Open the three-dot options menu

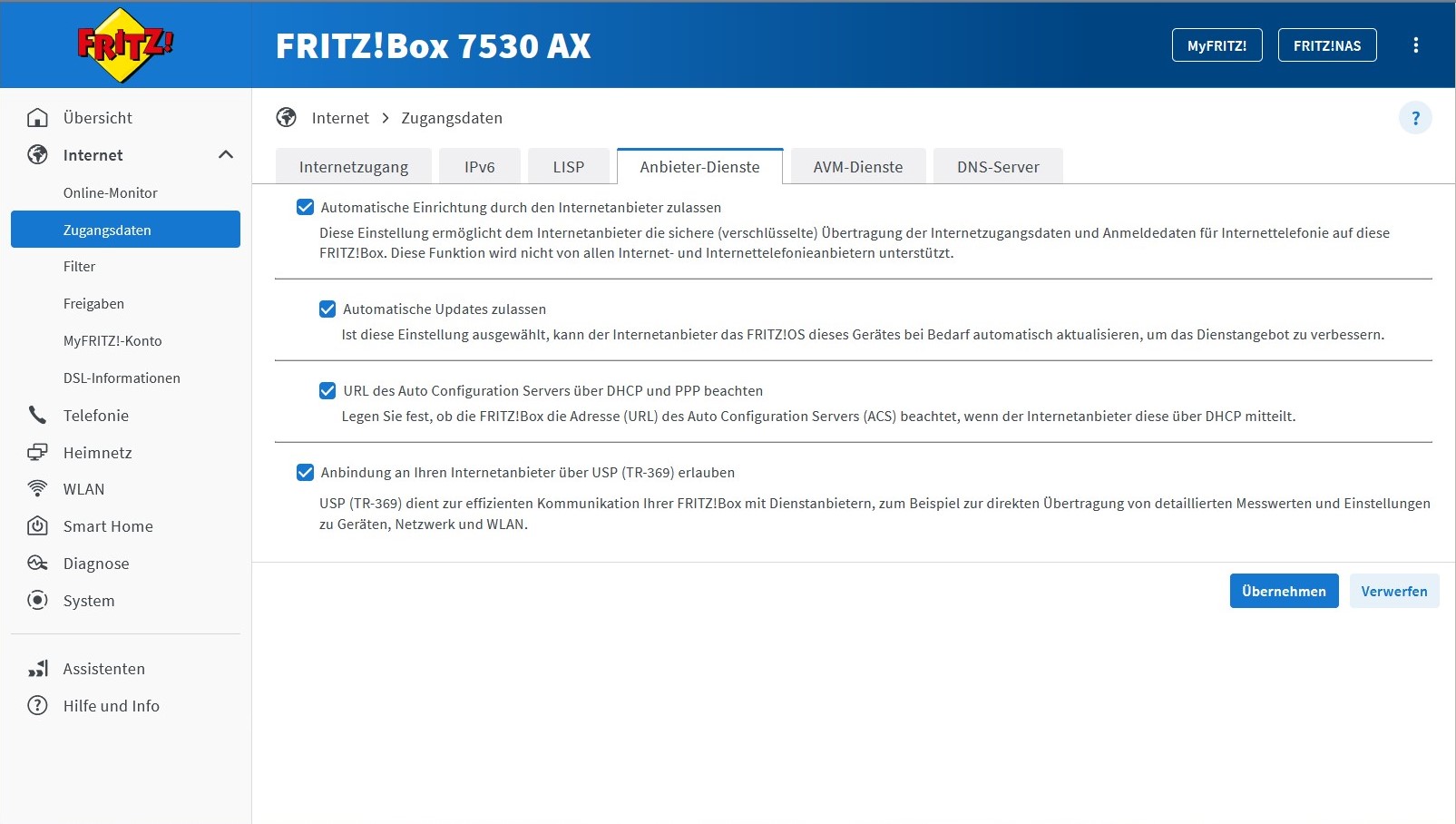coord(1415,45)
